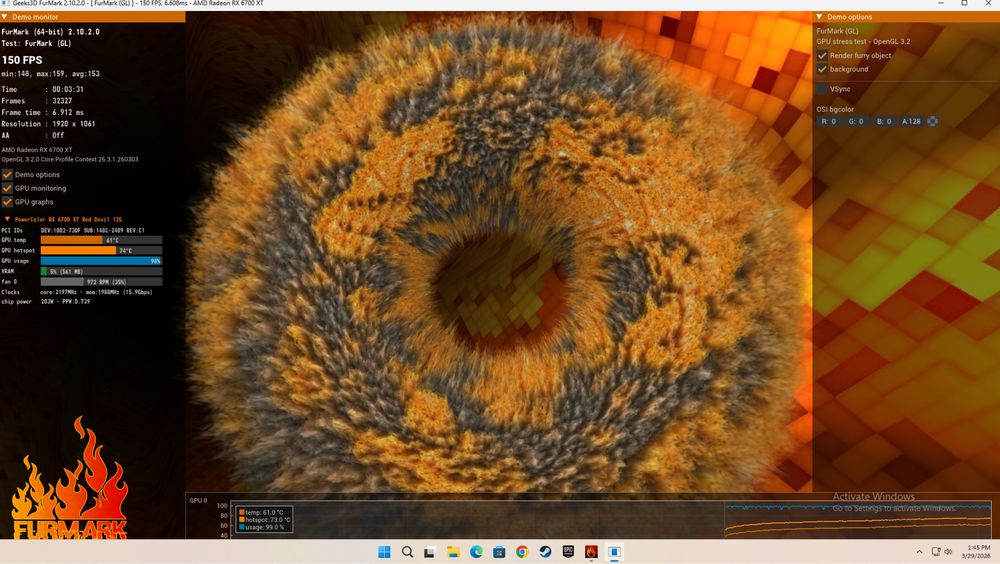Click the GPU hotspot 74°C bar
The height and width of the screenshot is (564, 1000).
101,250
